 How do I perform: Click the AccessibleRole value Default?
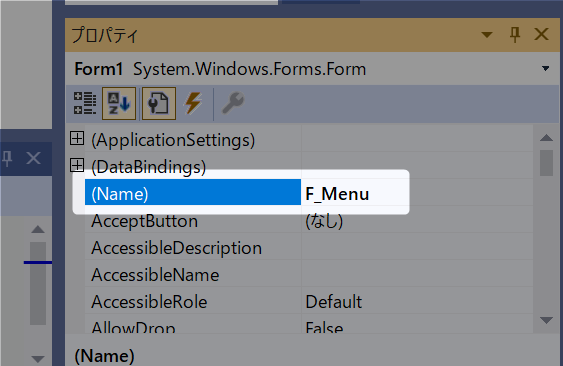tap(334, 302)
